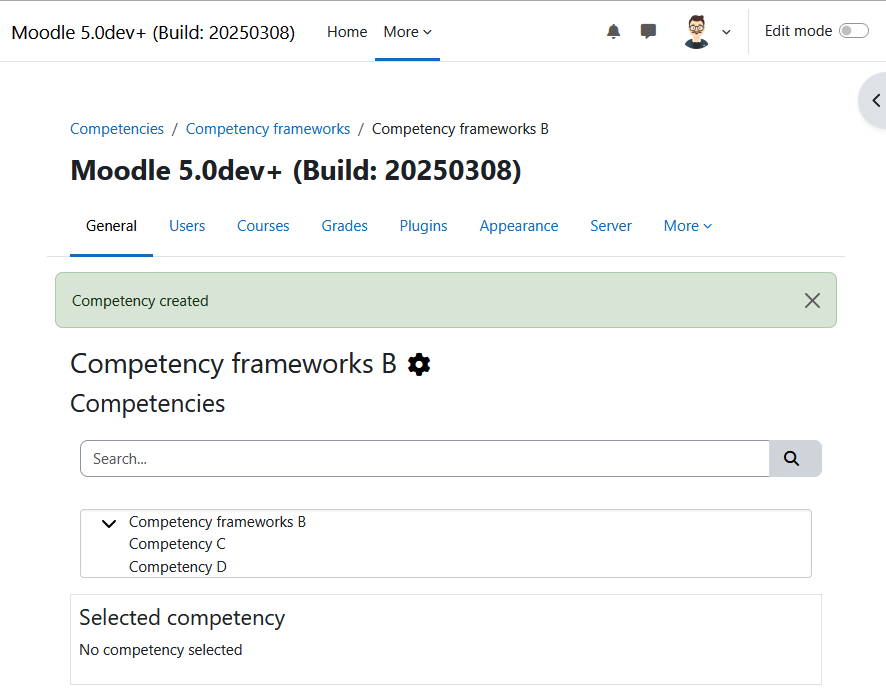Toggle Edit mode switch
This screenshot has width=886, height=693.
[853, 31]
